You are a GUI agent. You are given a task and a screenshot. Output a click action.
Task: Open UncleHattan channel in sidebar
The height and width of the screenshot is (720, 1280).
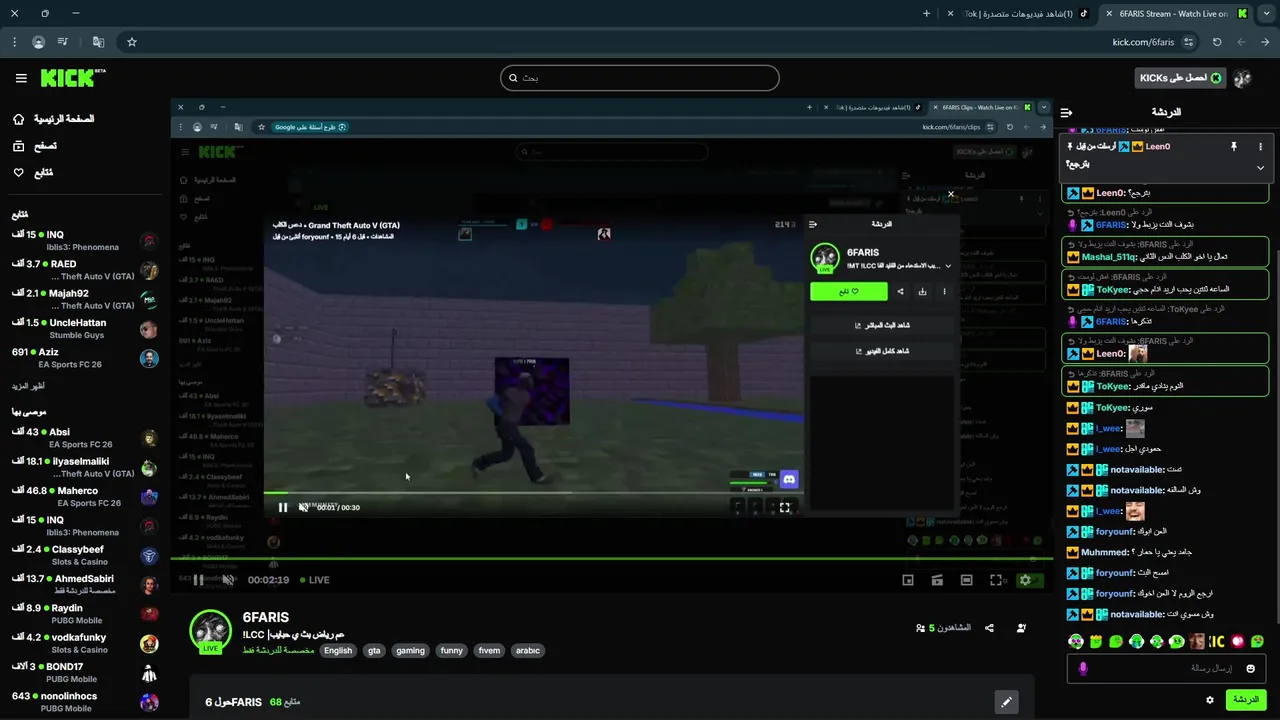pyautogui.click(x=85, y=329)
